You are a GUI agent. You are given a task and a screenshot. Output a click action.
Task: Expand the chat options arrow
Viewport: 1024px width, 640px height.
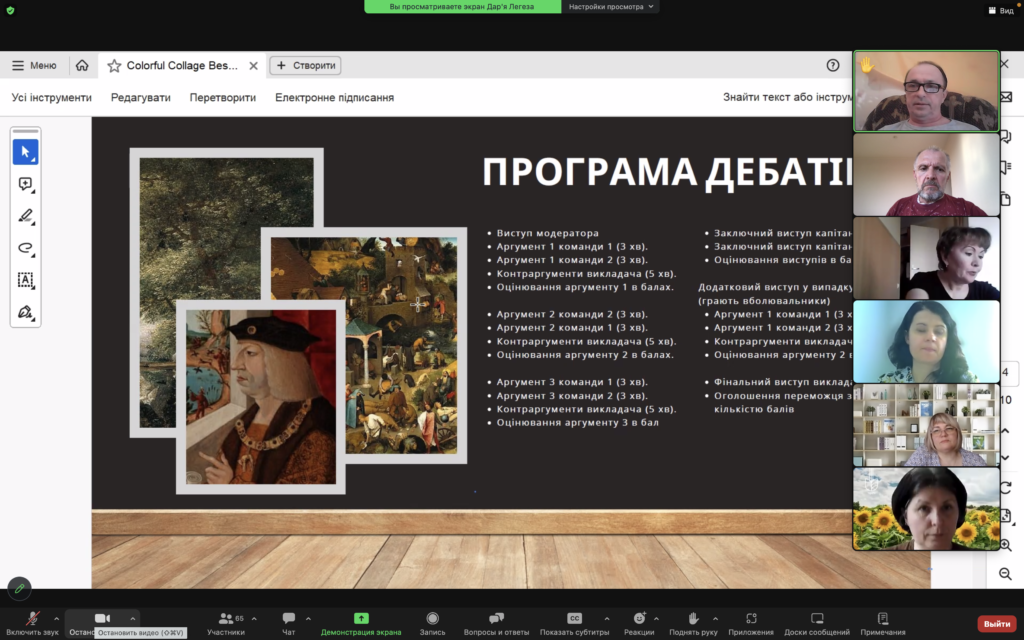coord(308,618)
